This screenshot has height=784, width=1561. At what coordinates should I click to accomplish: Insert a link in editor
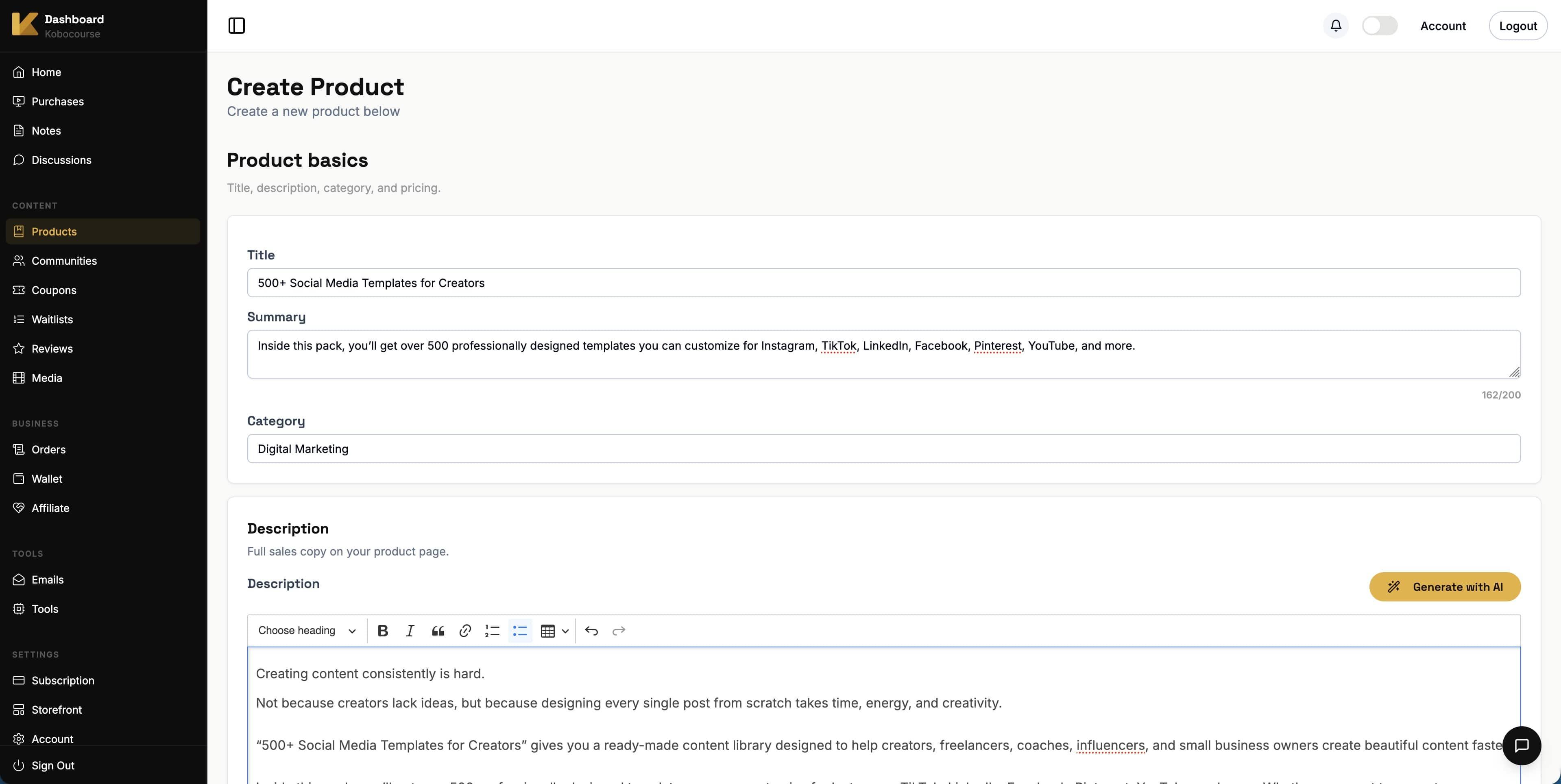465,631
